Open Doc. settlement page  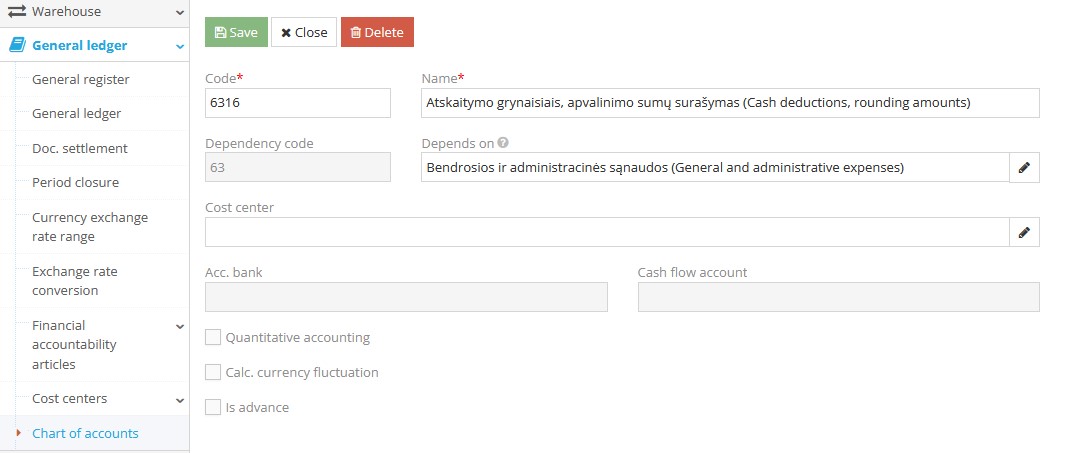tap(80, 148)
